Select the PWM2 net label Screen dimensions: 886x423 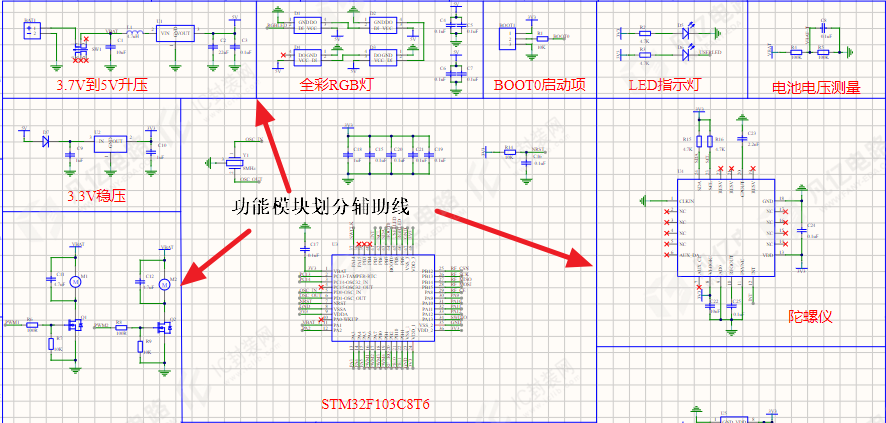click(x=102, y=325)
